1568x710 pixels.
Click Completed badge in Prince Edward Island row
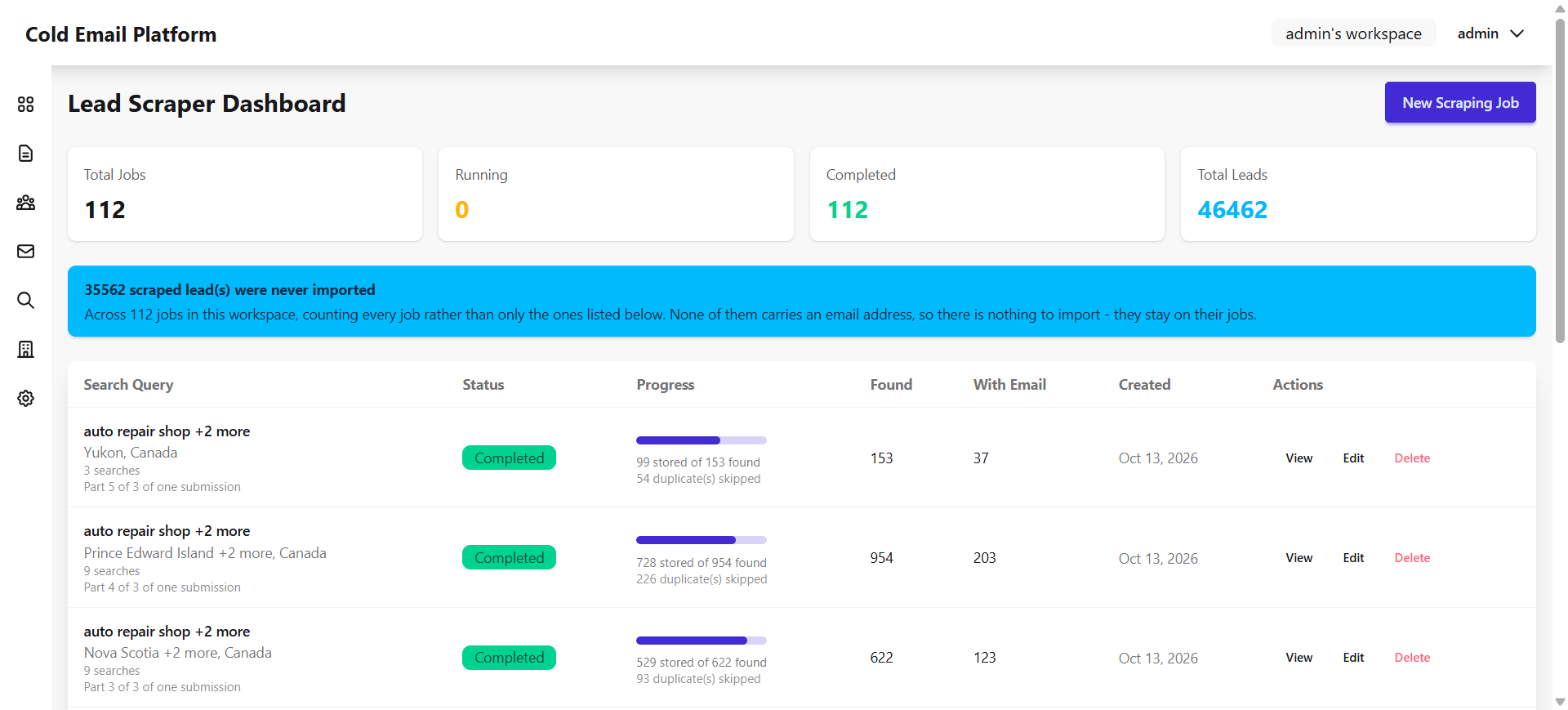point(509,557)
